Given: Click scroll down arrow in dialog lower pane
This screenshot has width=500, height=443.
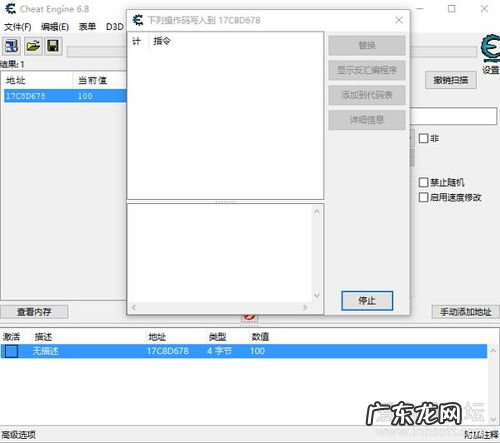Looking at the screenshot, I should [317, 295].
